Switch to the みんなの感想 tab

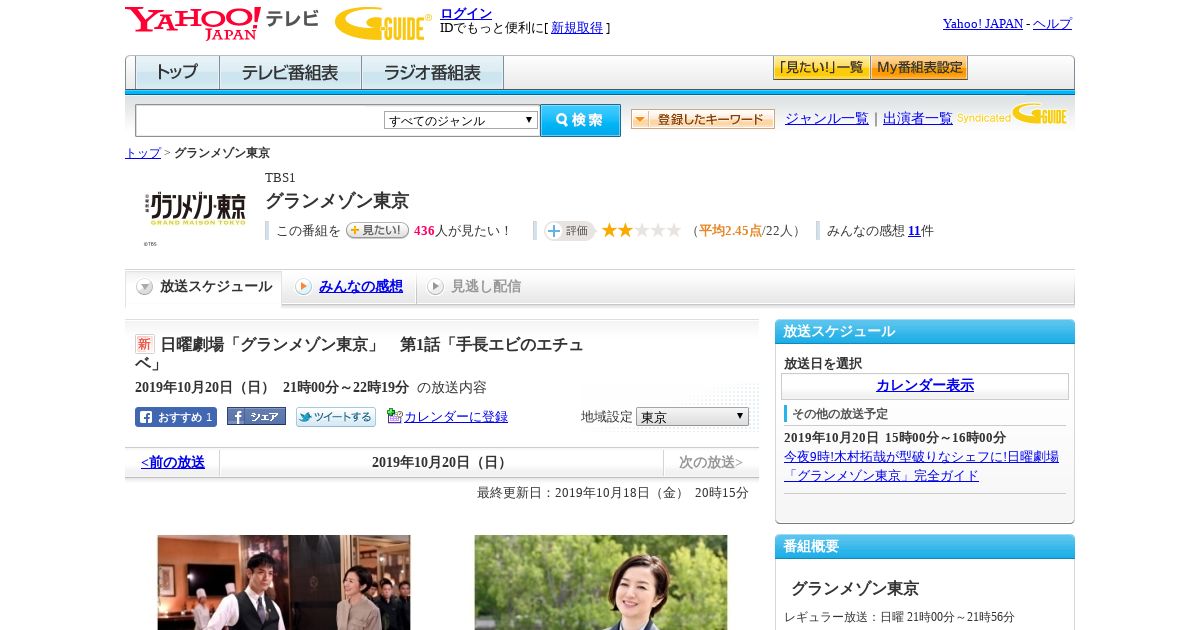point(349,287)
